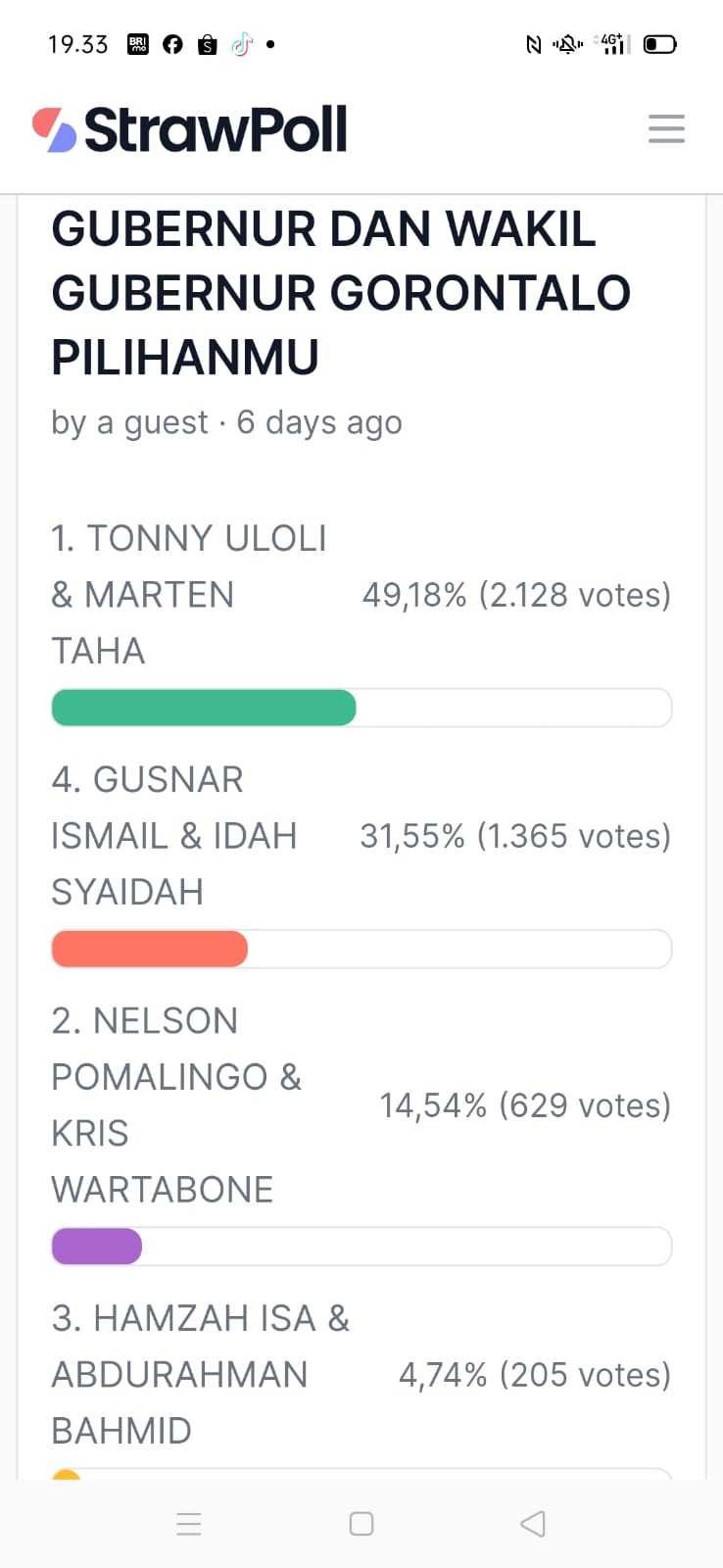
Task: Click the 1.365 votes count text
Action: pyautogui.click(x=574, y=836)
